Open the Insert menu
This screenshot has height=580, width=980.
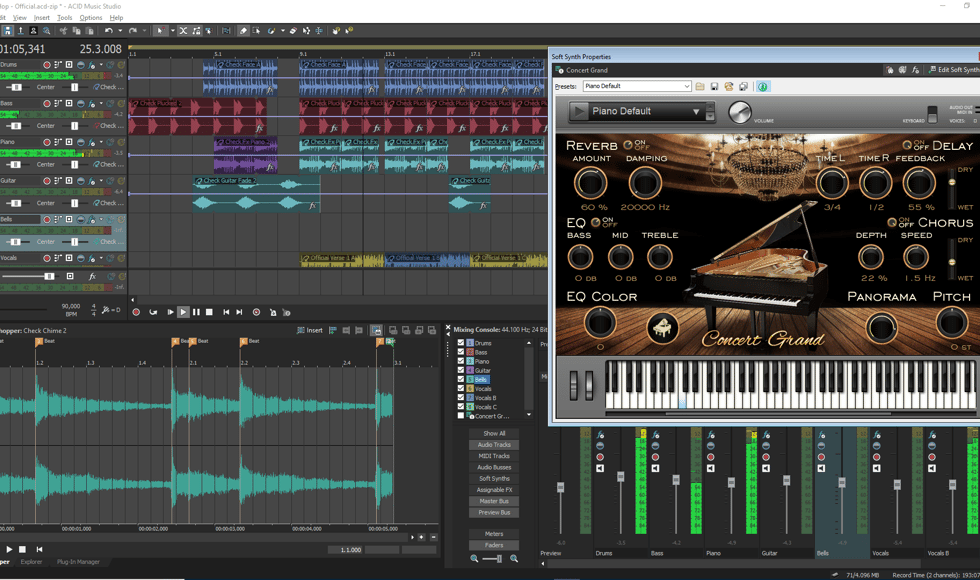pos(42,18)
